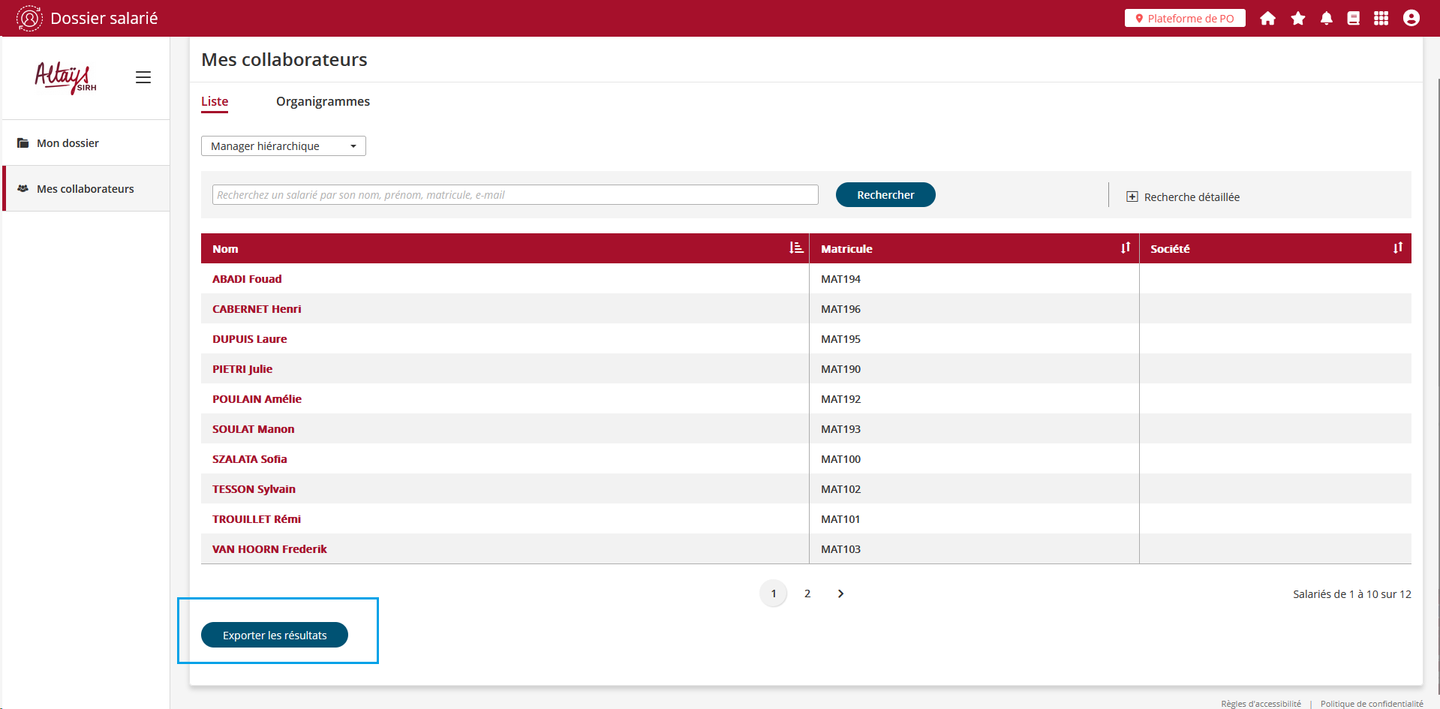Go to page 2 of results
Viewport: 1440px width, 709px height.
pos(807,594)
